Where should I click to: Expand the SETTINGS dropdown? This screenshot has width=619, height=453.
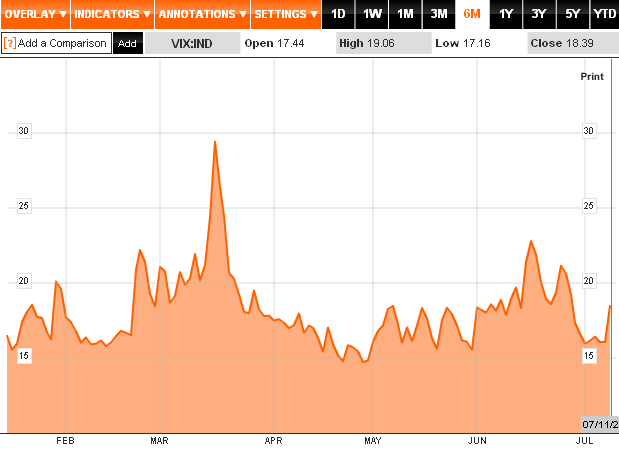pyautogui.click(x=285, y=14)
